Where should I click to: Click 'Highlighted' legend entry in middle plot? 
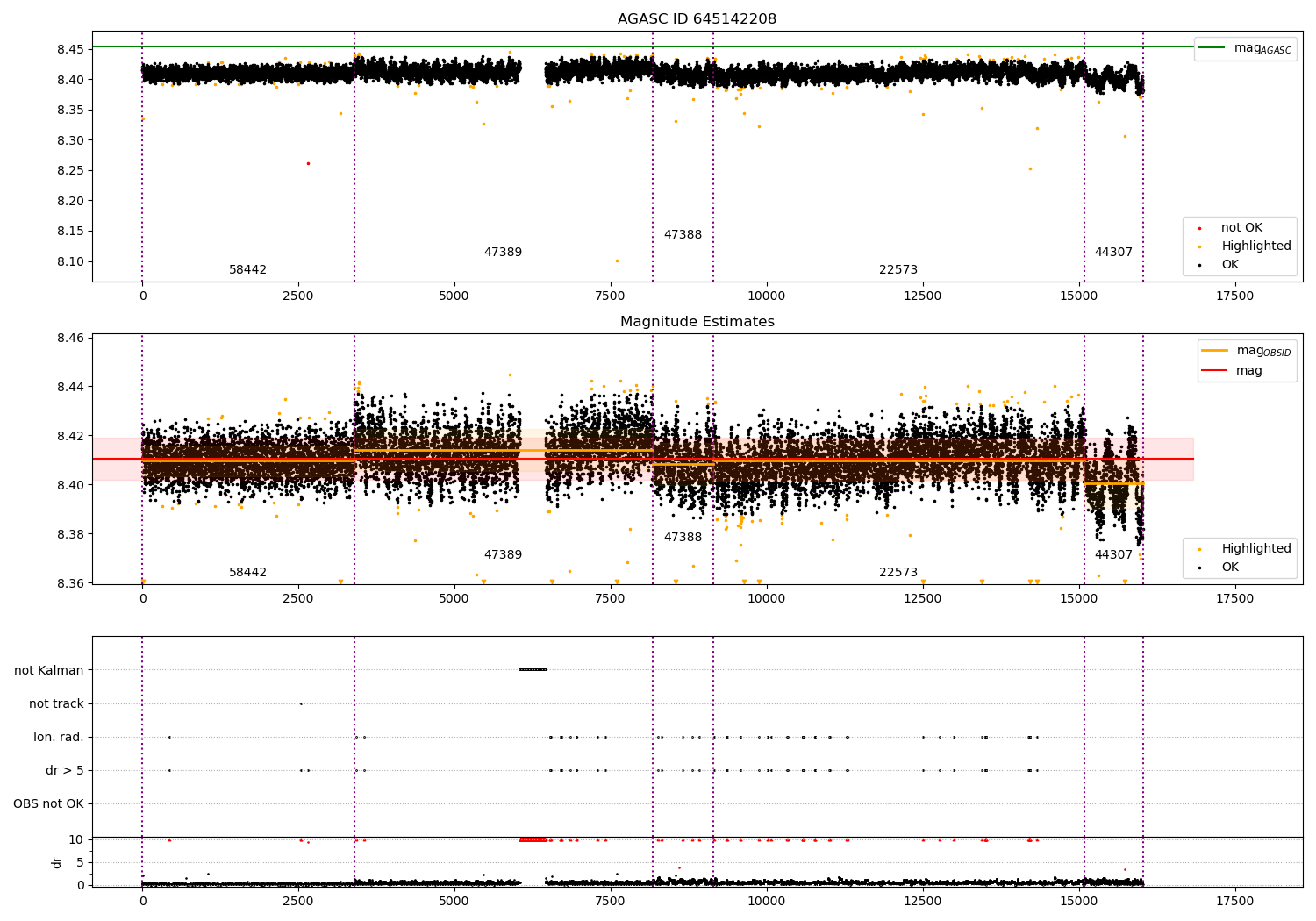(x=1246, y=549)
